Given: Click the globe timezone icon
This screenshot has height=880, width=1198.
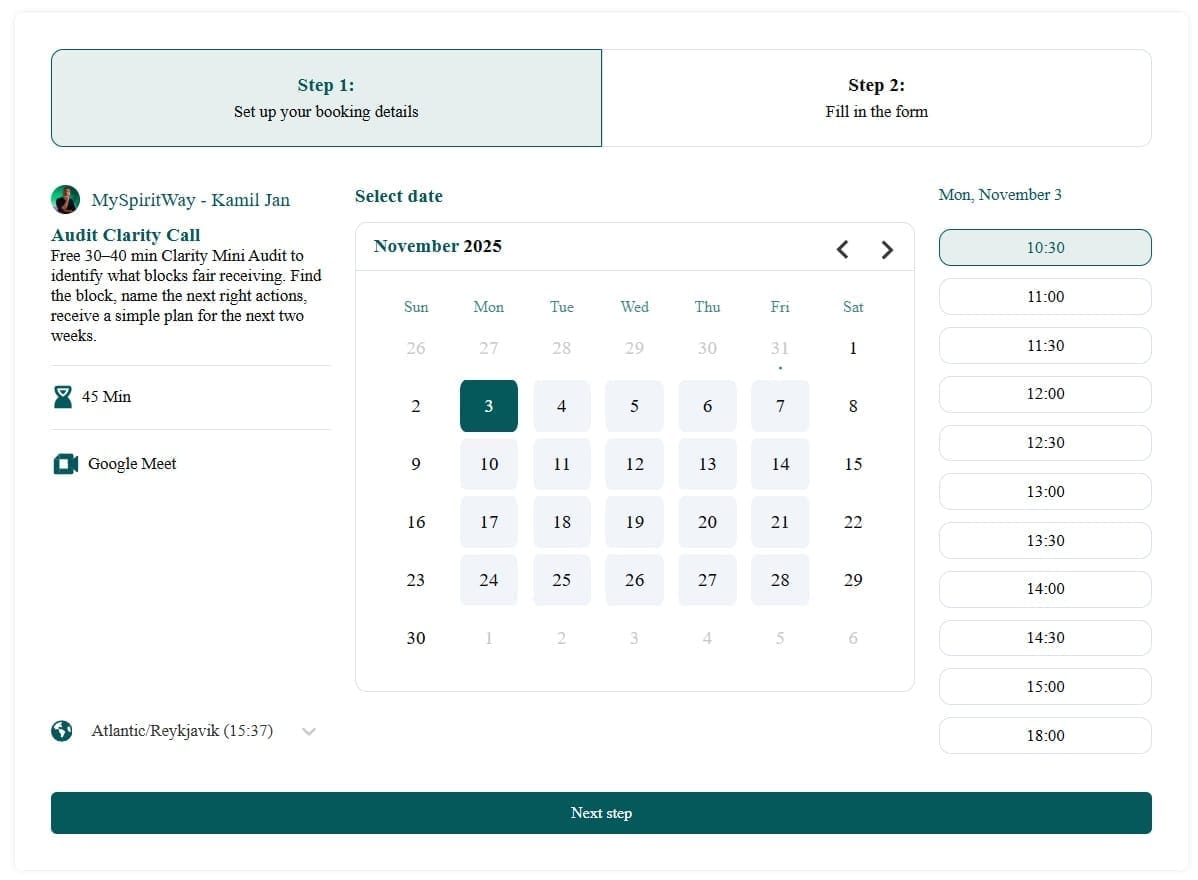Looking at the screenshot, I should click(62, 731).
